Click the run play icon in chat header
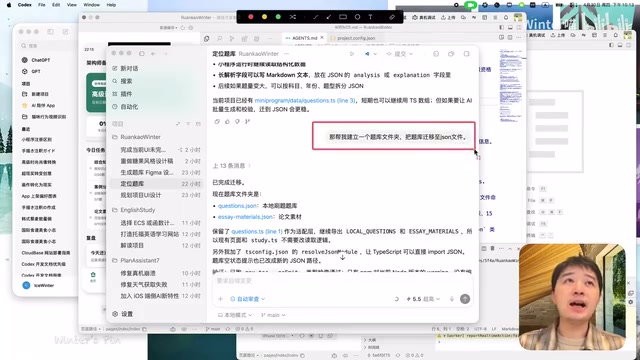 point(352,54)
